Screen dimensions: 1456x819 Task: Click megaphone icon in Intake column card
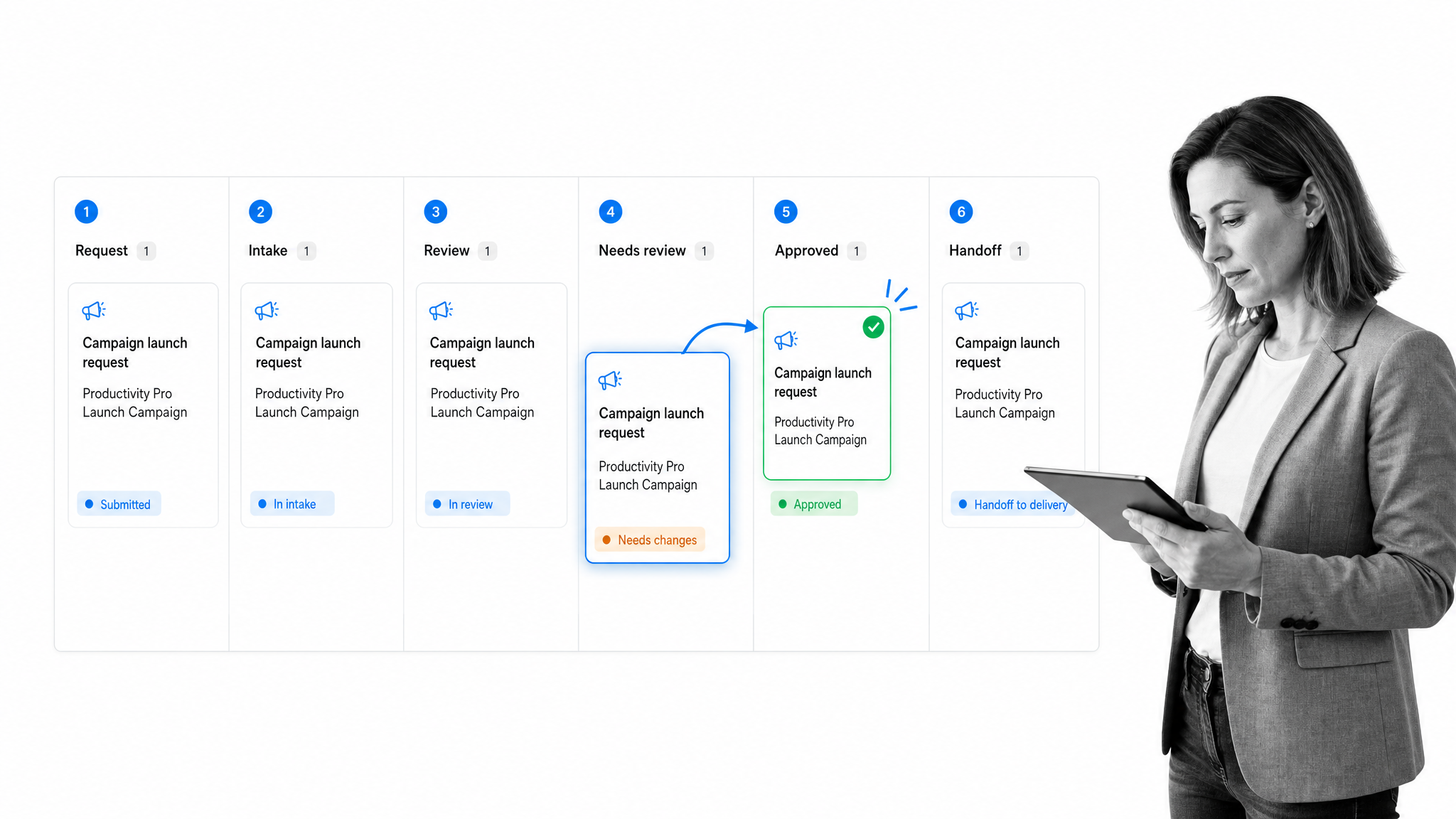click(x=267, y=310)
